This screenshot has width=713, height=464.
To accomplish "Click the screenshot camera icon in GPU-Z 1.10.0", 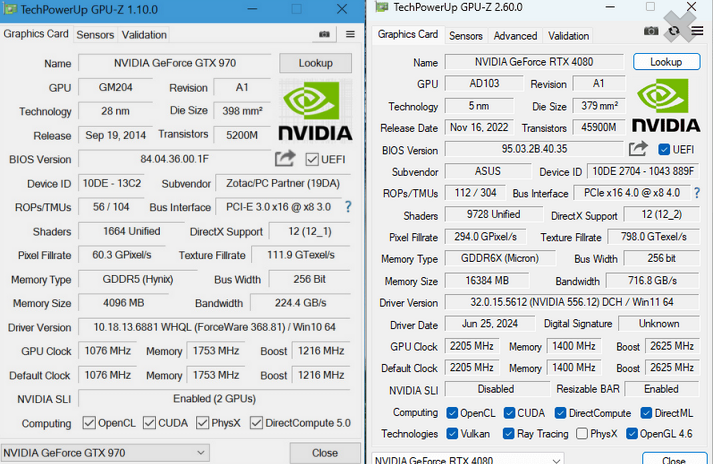I will click(x=324, y=34).
